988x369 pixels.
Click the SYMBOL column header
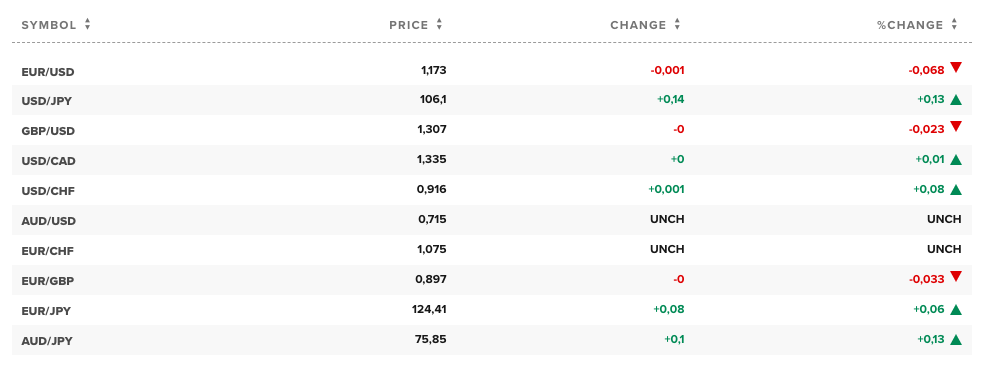49,25
